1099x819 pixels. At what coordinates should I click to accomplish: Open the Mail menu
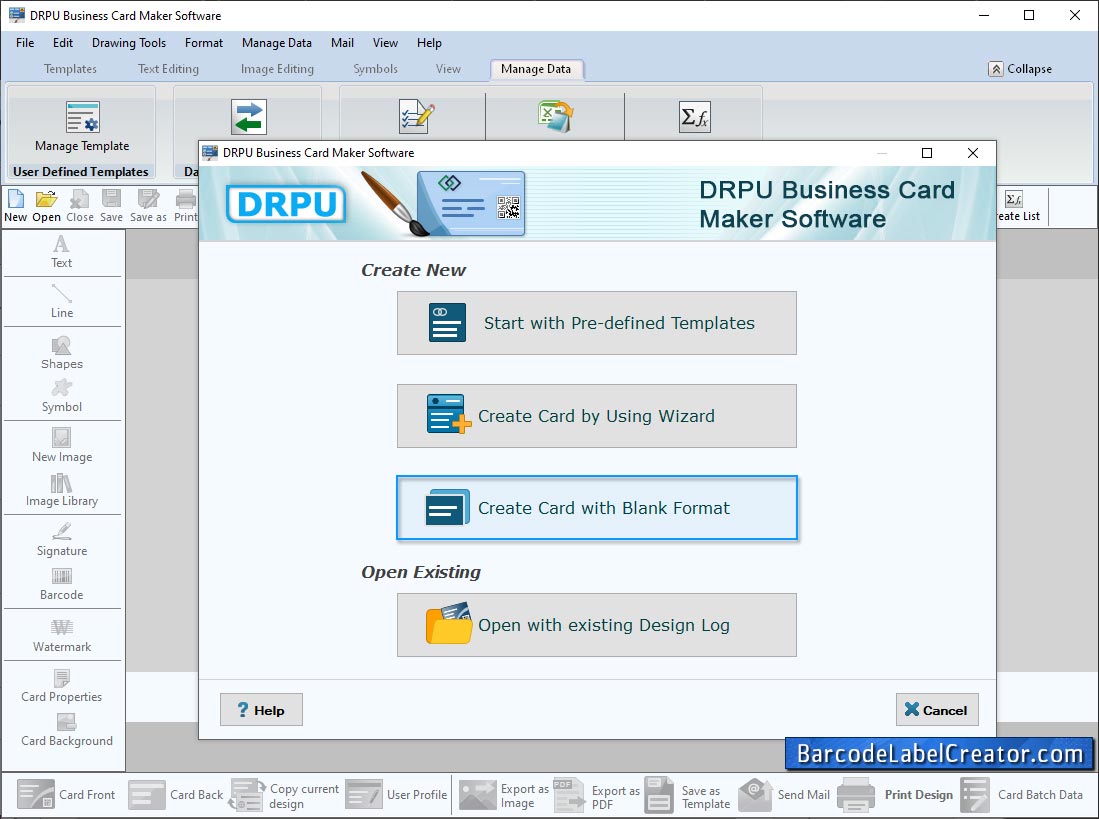click(342, 43)
